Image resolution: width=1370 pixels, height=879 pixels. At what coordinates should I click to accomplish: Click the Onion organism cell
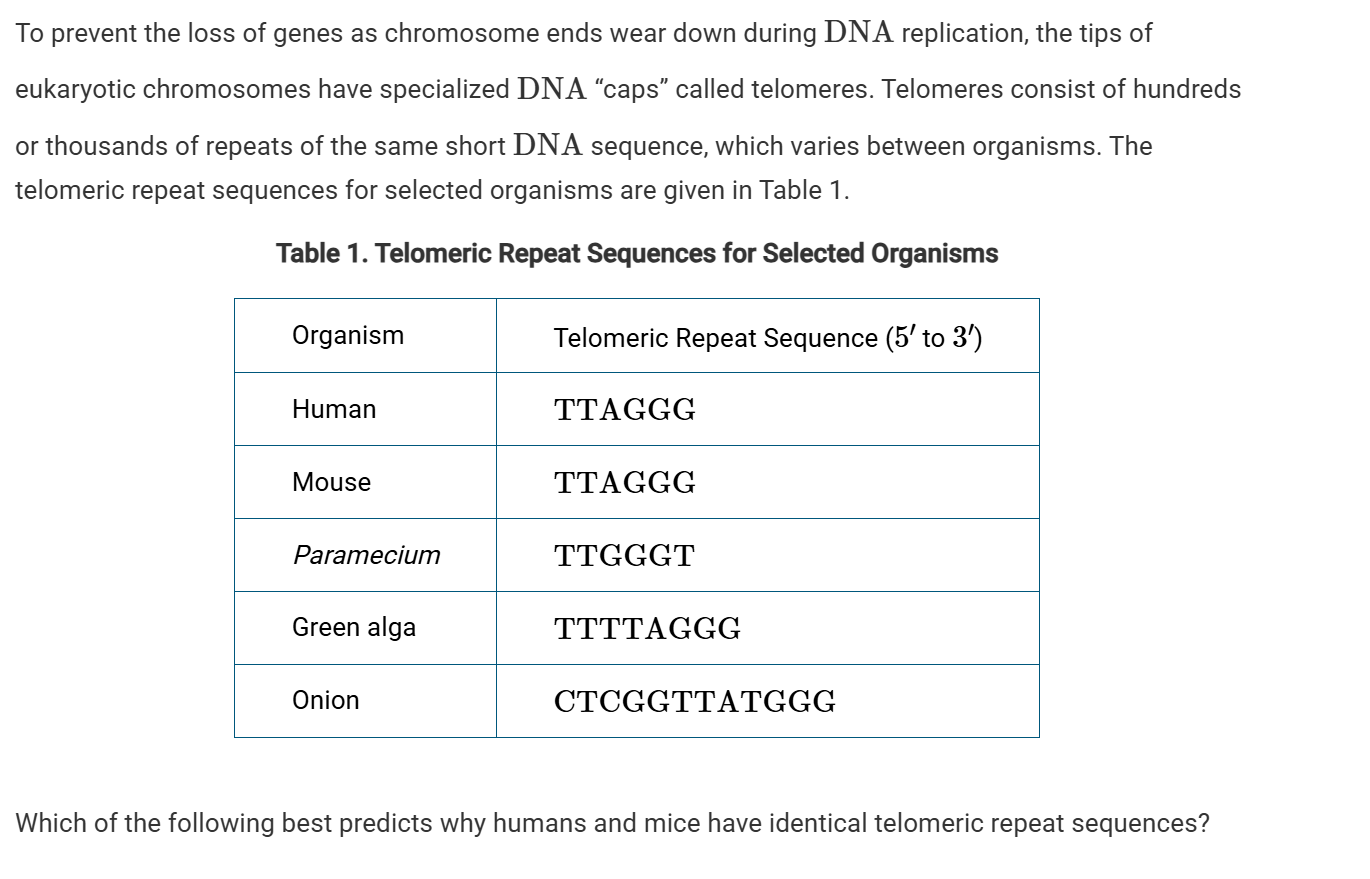point(325,701)
